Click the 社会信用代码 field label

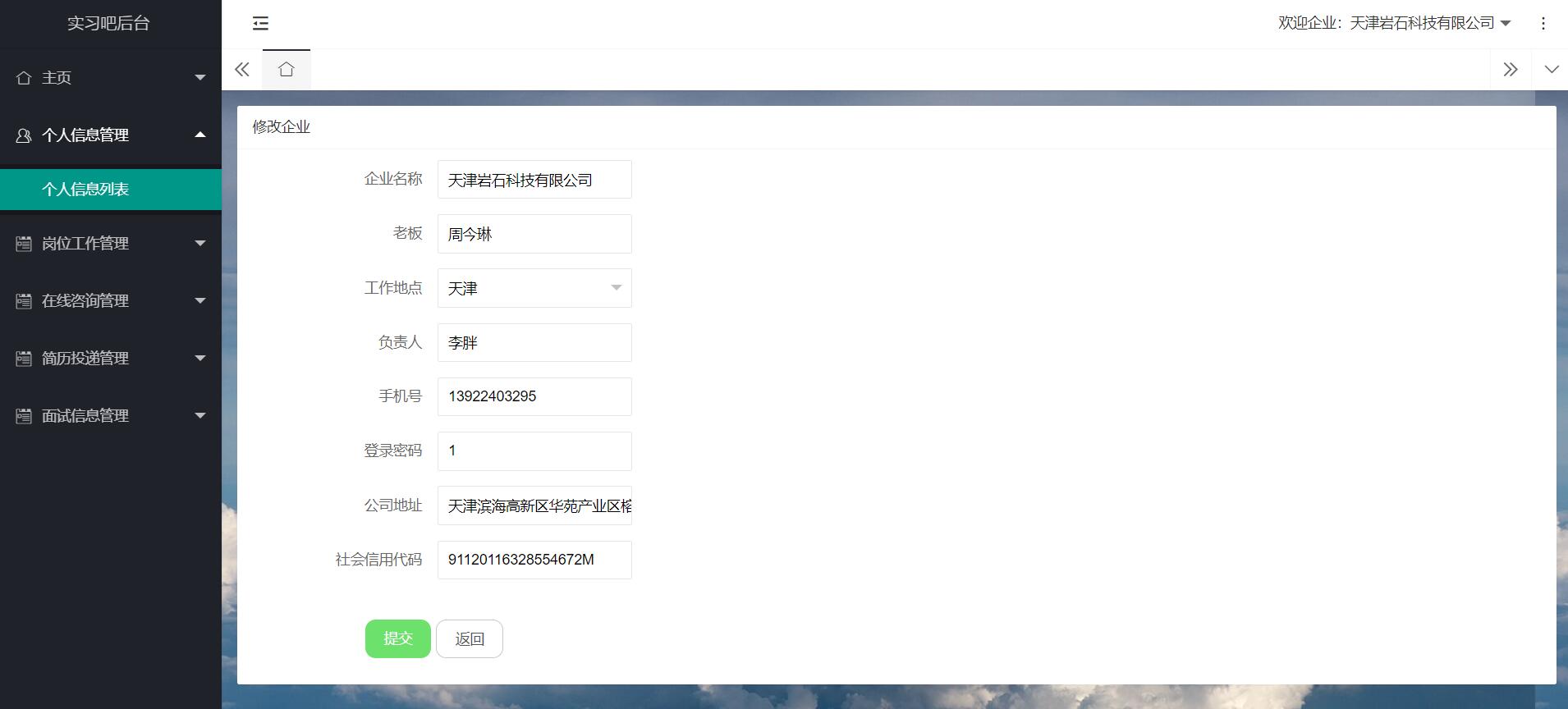[378, 560]
